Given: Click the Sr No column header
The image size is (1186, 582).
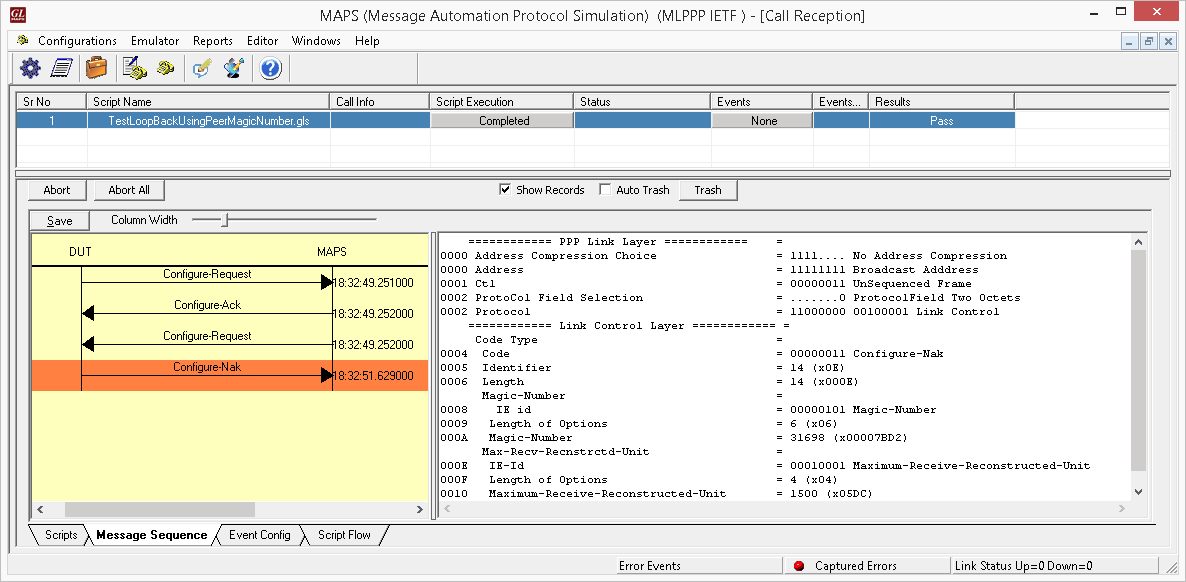Looking at the screenshot, I should (51, 101).
